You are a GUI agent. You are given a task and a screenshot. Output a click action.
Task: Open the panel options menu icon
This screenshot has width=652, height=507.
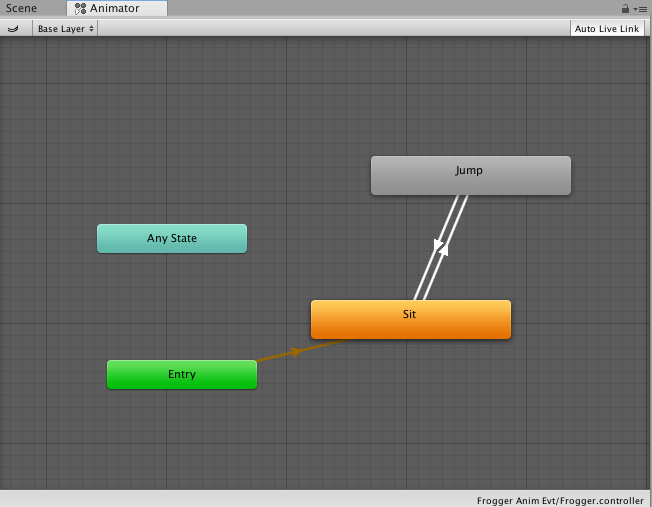click(x=640, y=9)
